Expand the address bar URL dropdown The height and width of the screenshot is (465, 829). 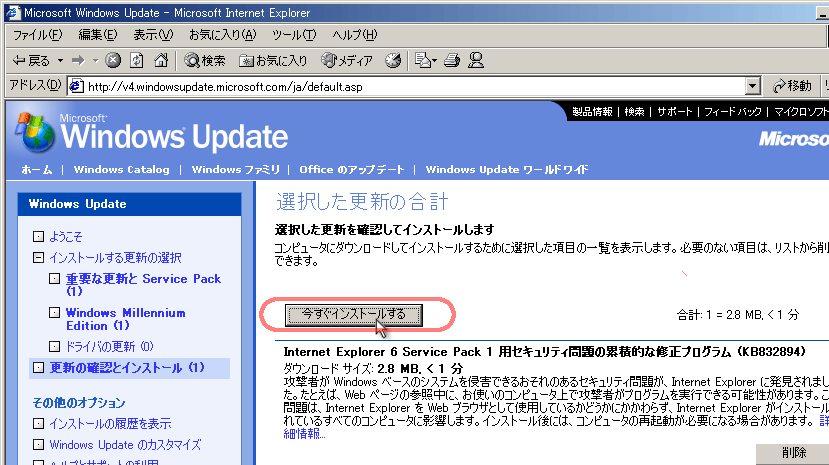(x=752, y=86)
